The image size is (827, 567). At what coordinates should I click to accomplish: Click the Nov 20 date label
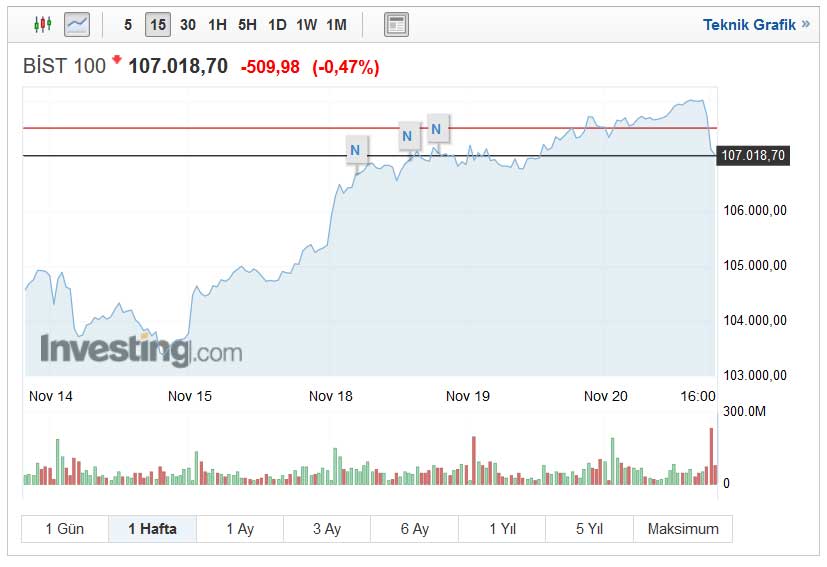coord(605,396)
